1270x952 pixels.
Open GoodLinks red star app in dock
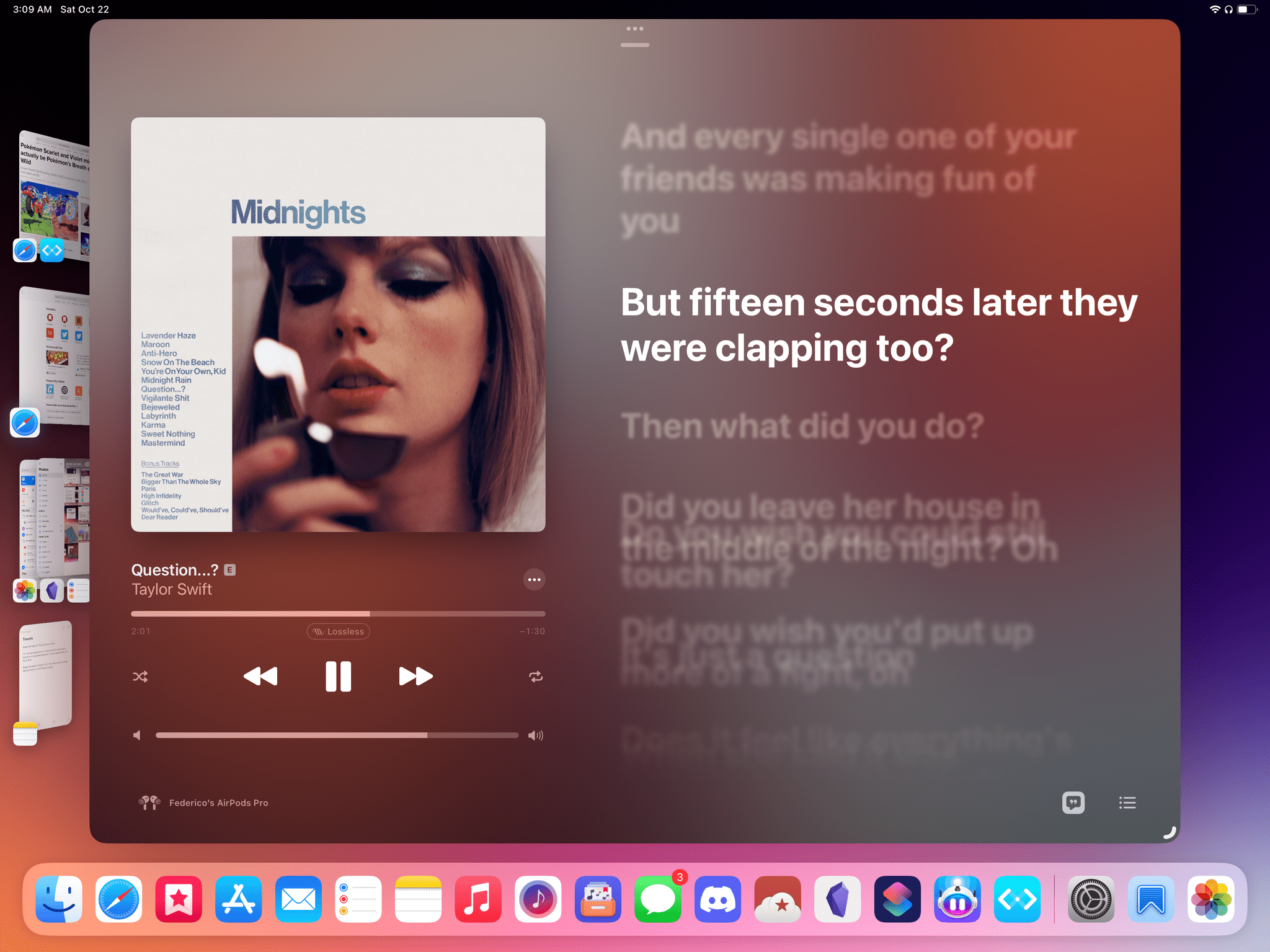tap(179, 899)
